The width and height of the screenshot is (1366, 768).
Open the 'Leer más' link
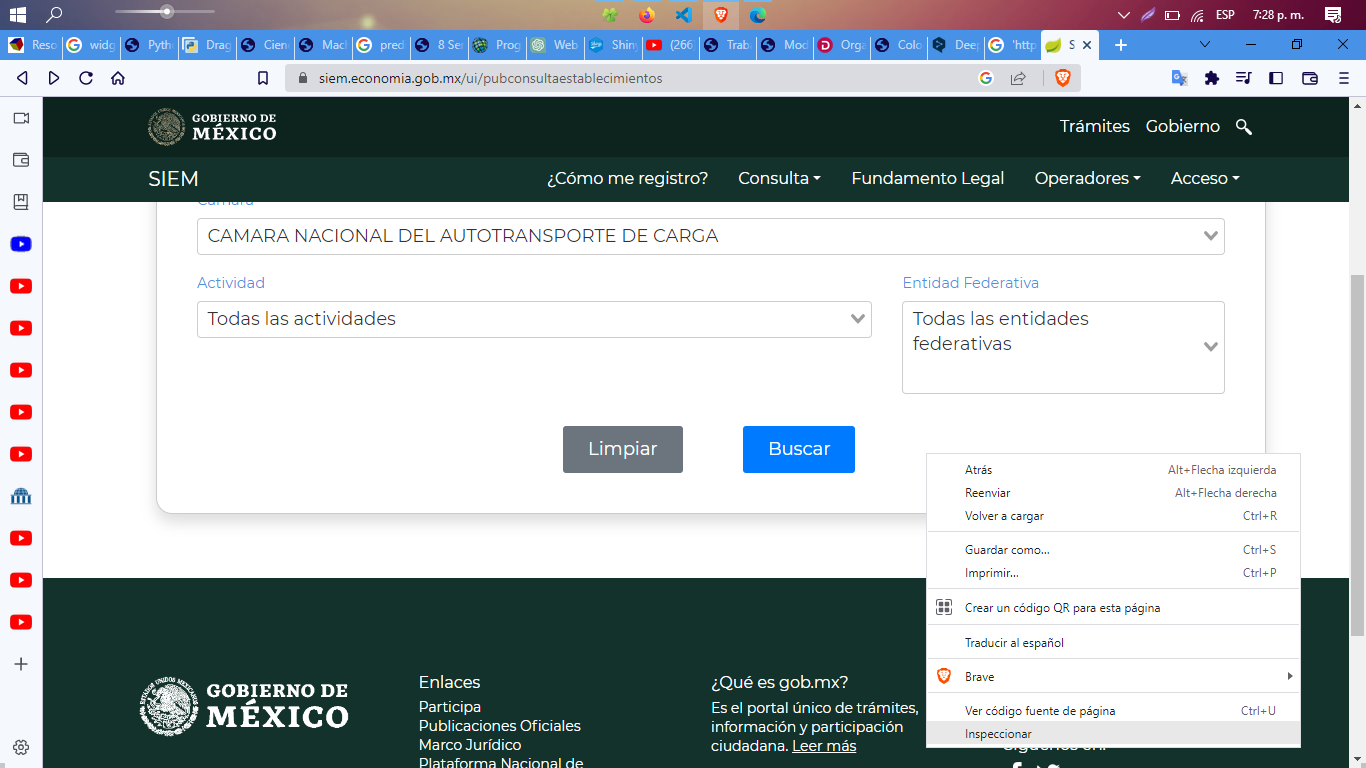823,745
